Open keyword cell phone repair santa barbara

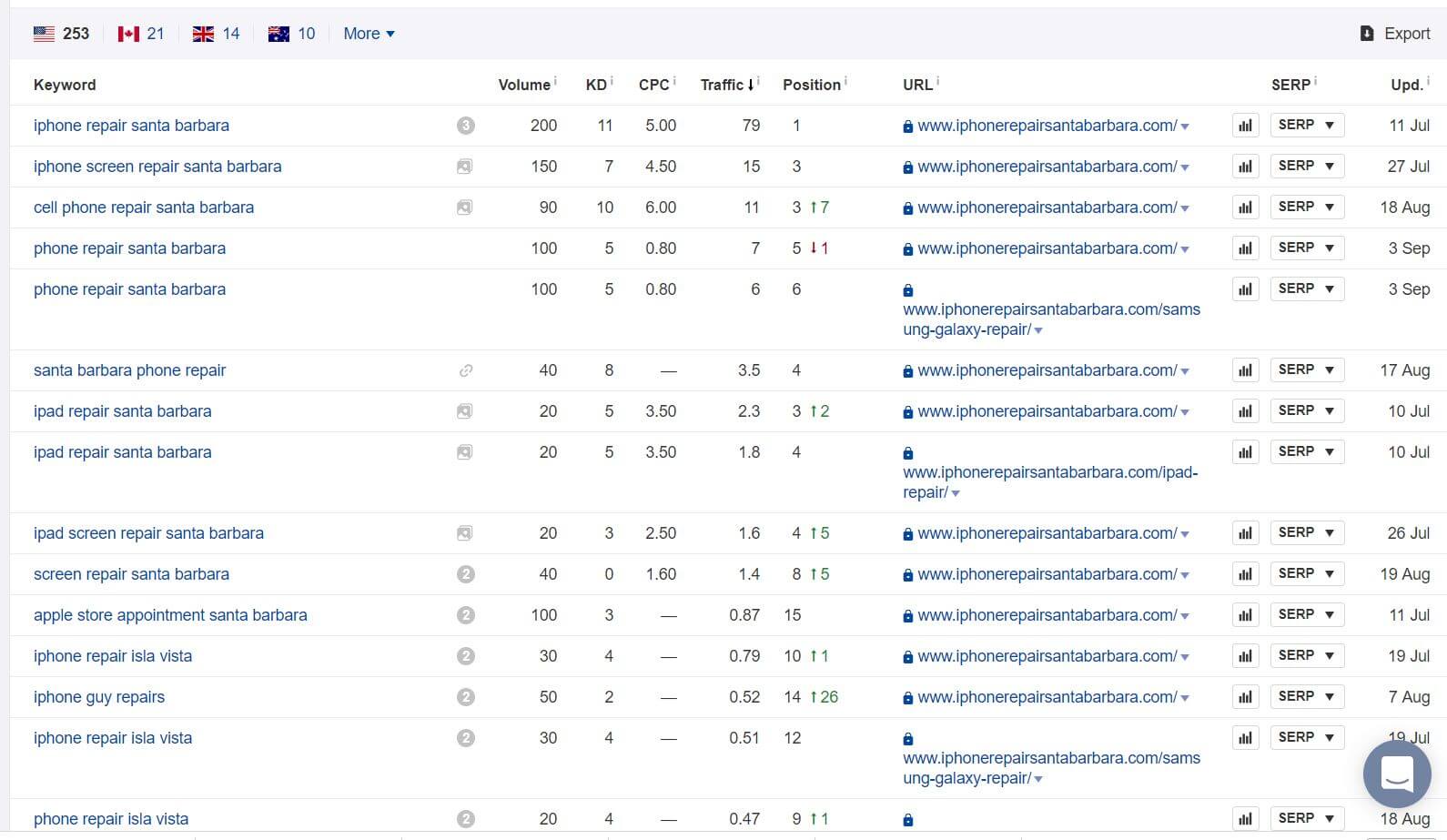[x=144, y=207]
